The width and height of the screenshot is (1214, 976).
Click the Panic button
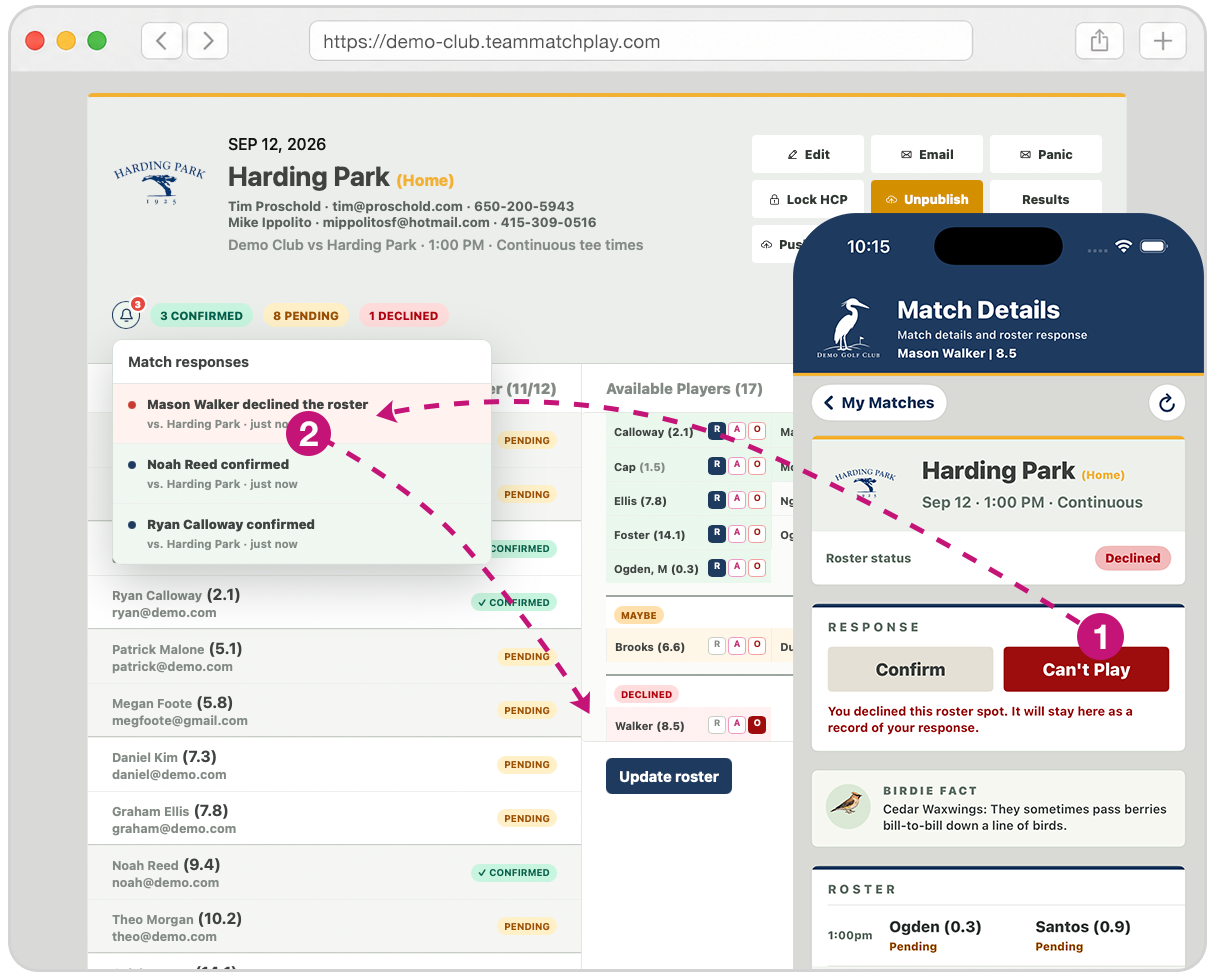pyautogui.click(x=1046, y=154)
